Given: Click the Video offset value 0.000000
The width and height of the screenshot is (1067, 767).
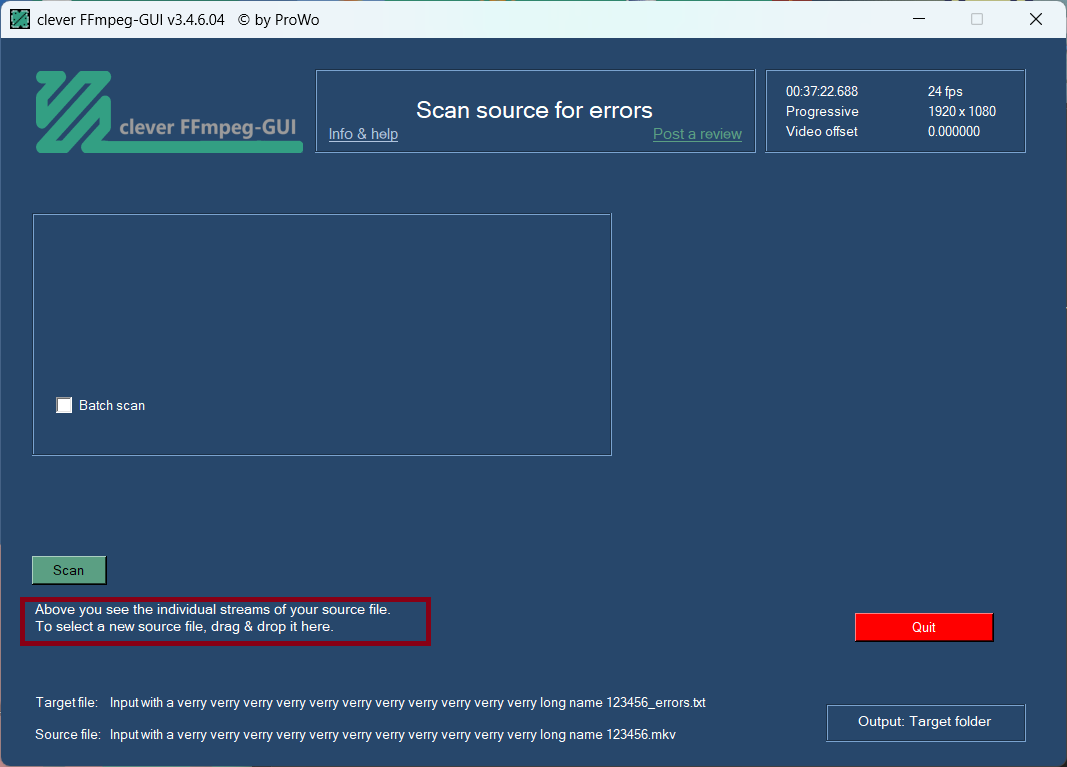Looking at the screenshot, I should (x=953, y=131).
